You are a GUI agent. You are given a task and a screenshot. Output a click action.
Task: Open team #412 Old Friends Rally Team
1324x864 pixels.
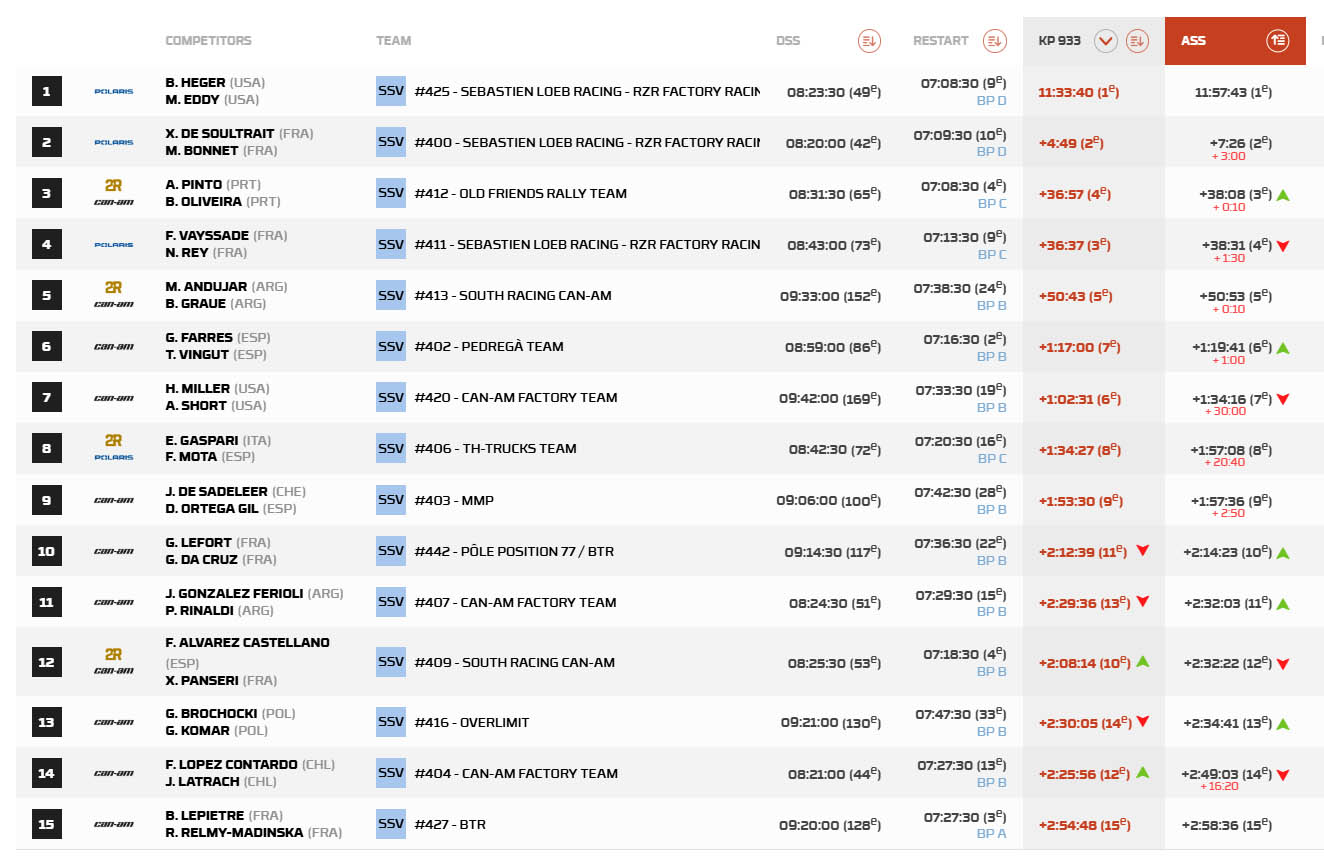520,194
